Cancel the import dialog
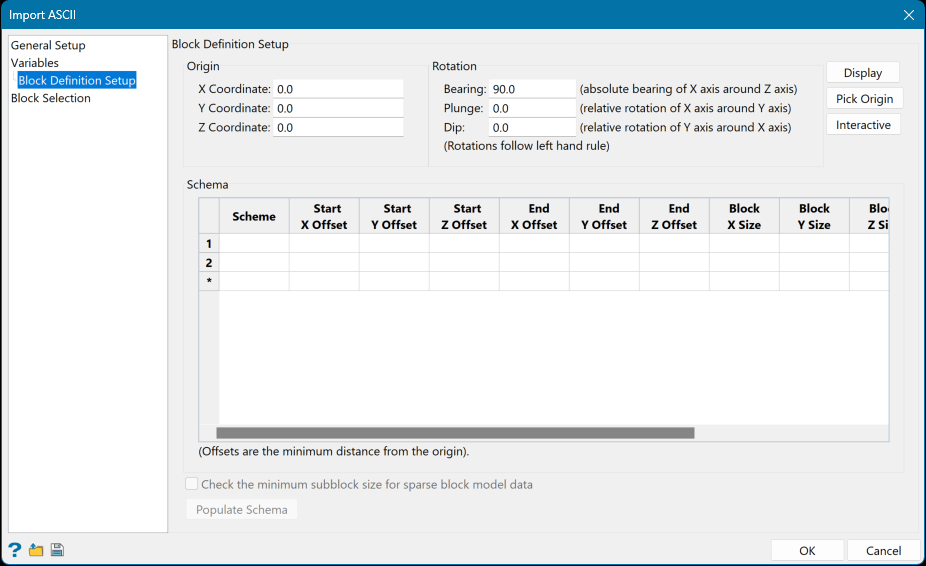Screen dimensions: 926x566 pyautogui.click(x=883, y=551)
